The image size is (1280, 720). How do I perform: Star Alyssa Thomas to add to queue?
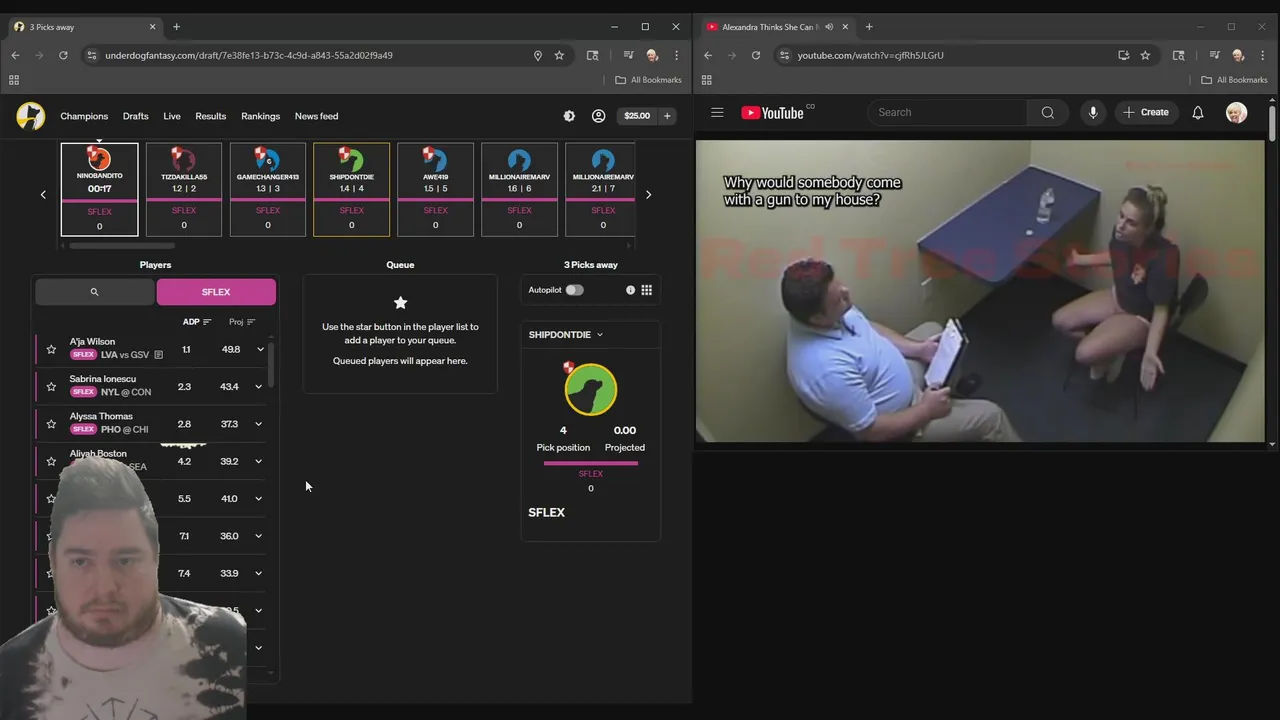click(51, 424)
